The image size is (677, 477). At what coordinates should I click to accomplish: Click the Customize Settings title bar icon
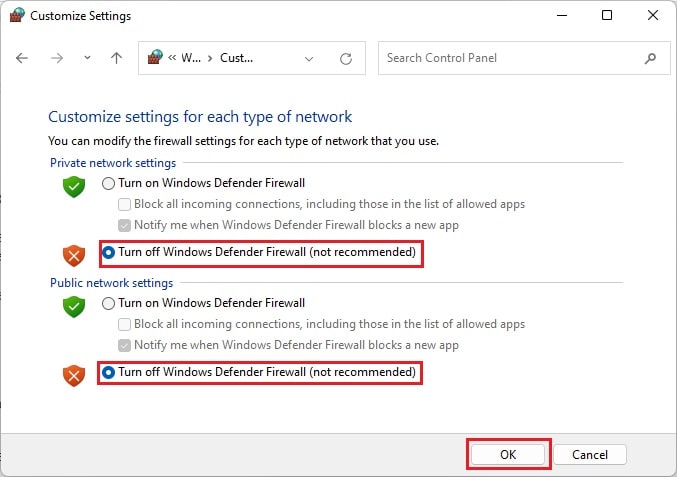pyautogui.click(x=17, y=15)
